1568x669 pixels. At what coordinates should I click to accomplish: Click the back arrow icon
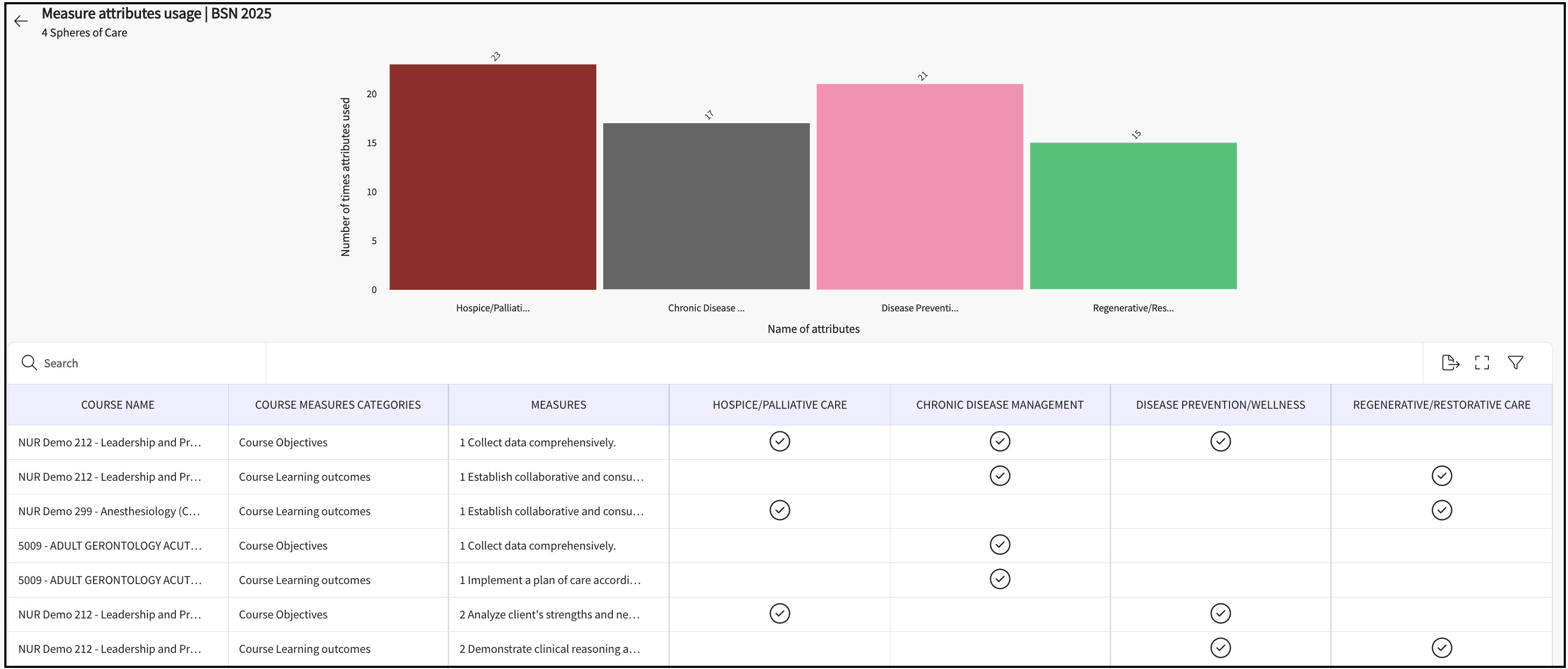(22, 22)
